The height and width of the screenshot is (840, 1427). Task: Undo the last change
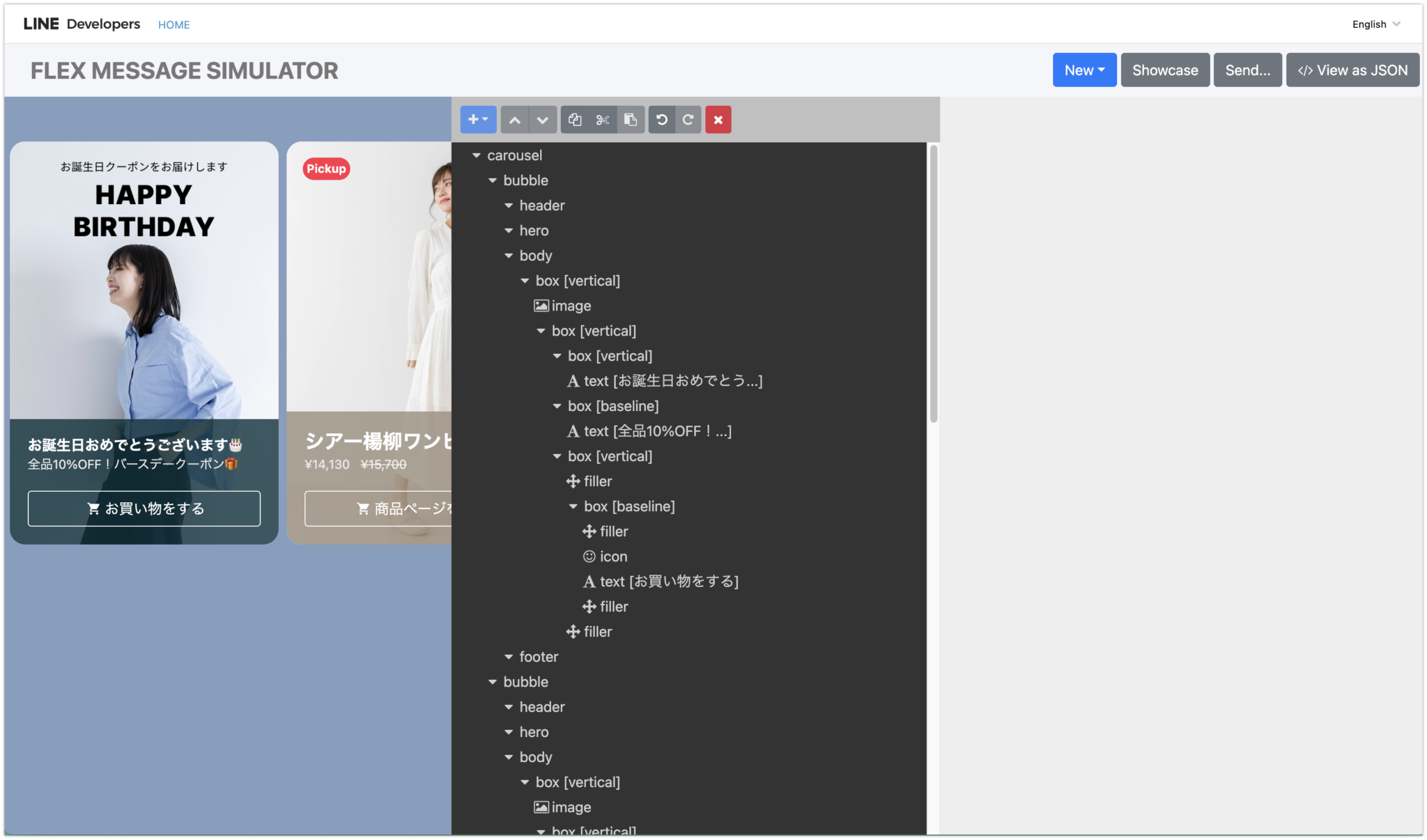coord(661,119)
